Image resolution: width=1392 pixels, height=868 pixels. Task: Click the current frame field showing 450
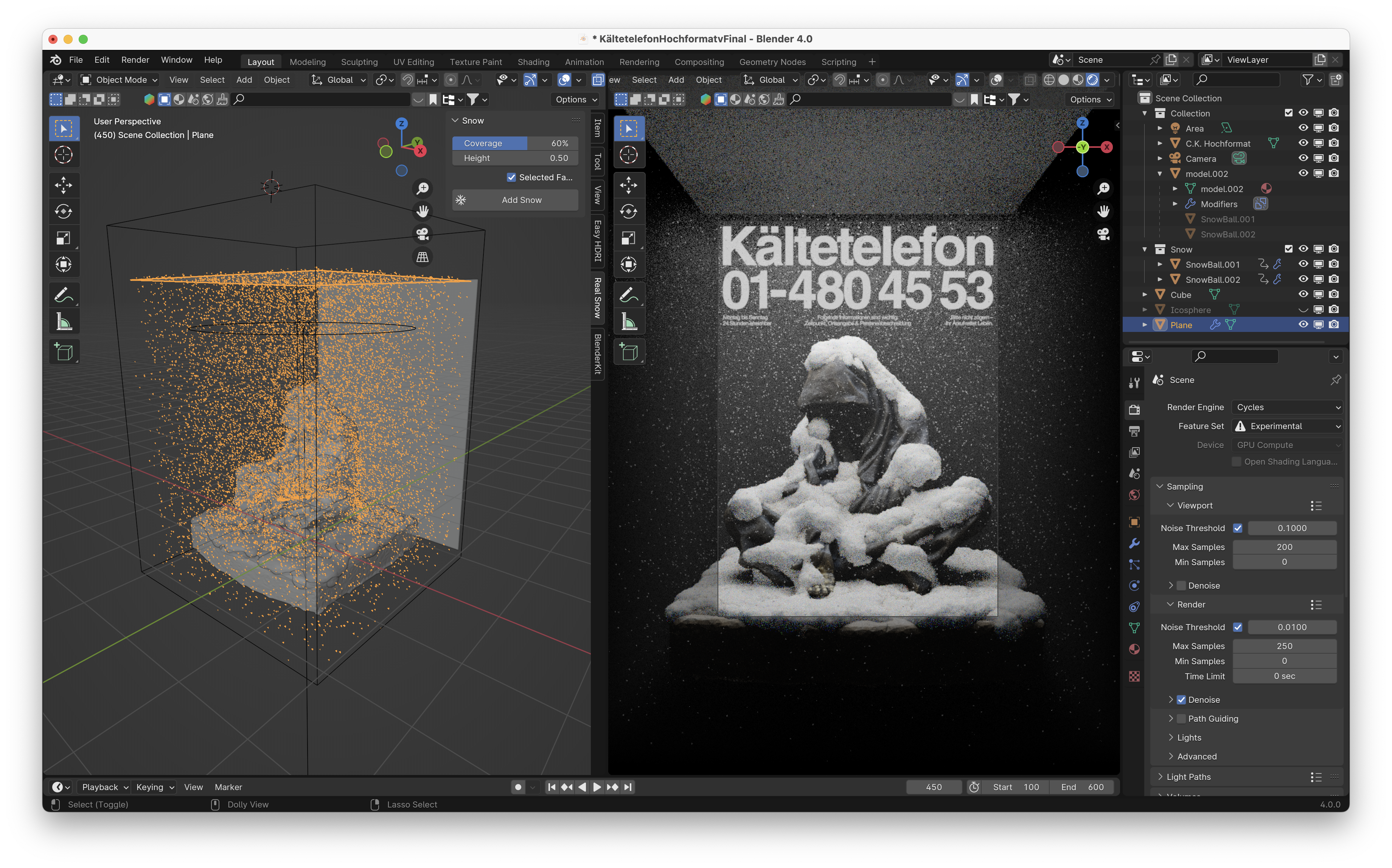(933, 787)
